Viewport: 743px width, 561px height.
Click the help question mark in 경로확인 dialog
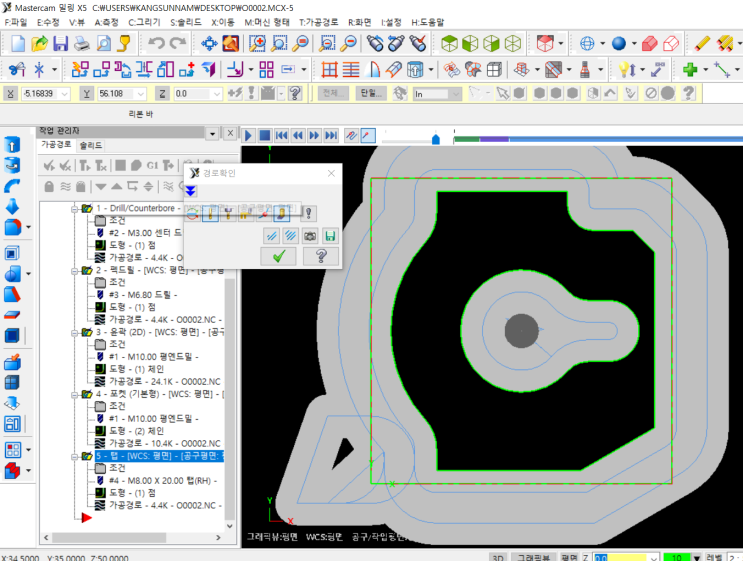(320, 257)
